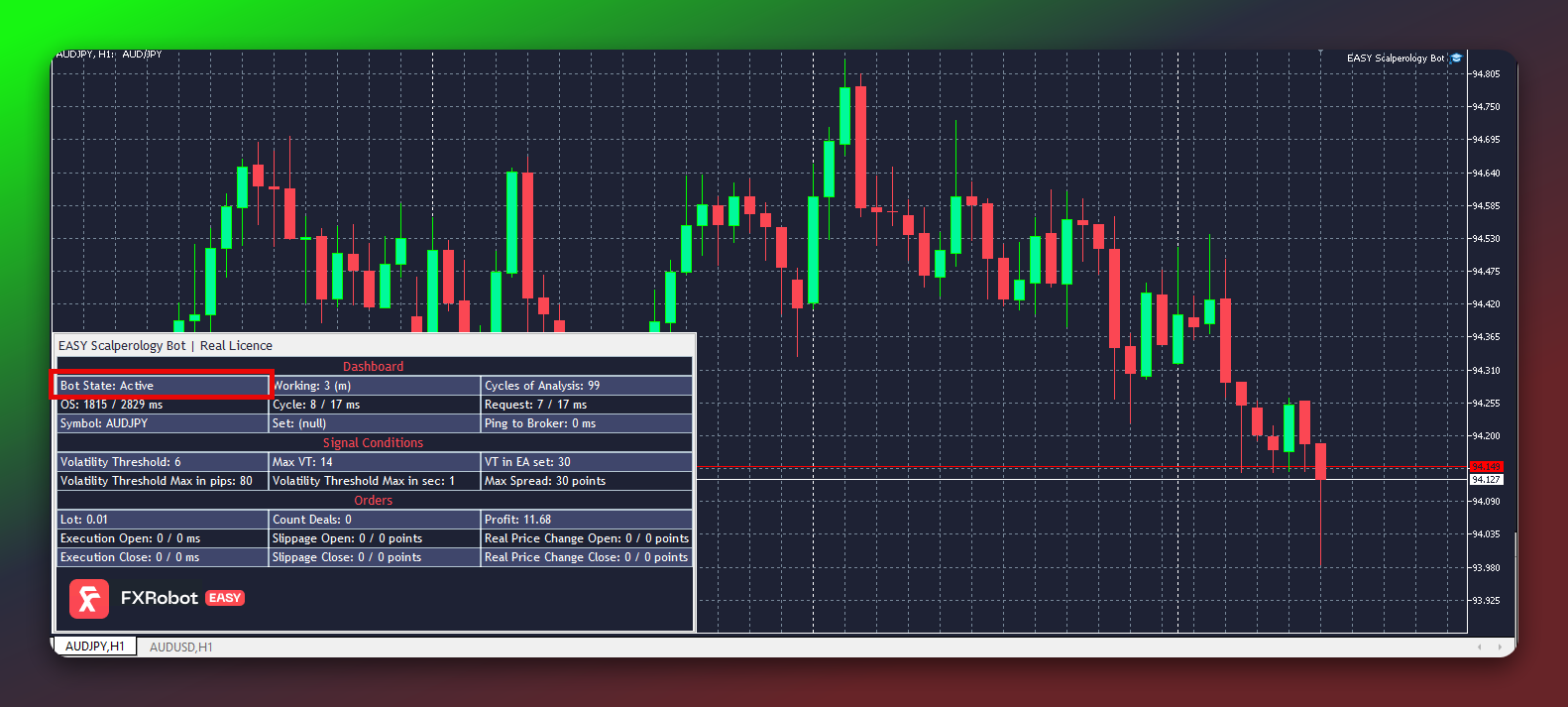Screen dimensions: 1568x707
Task: Click the tab bar left scroll arrow
Action: (x=1480, y=648)
